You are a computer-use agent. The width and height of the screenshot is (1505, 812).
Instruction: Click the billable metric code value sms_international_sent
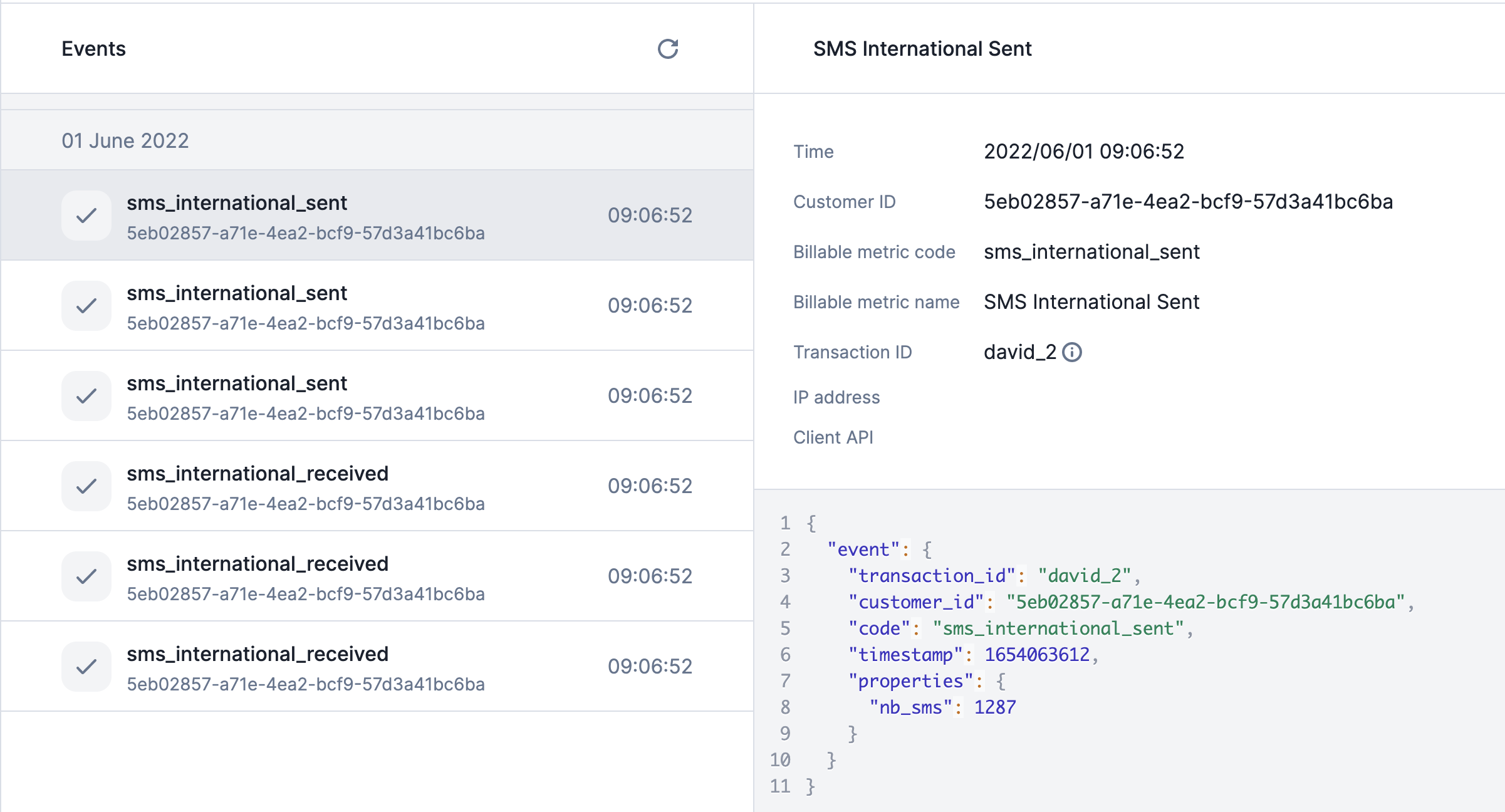(x=1091, y=252)
